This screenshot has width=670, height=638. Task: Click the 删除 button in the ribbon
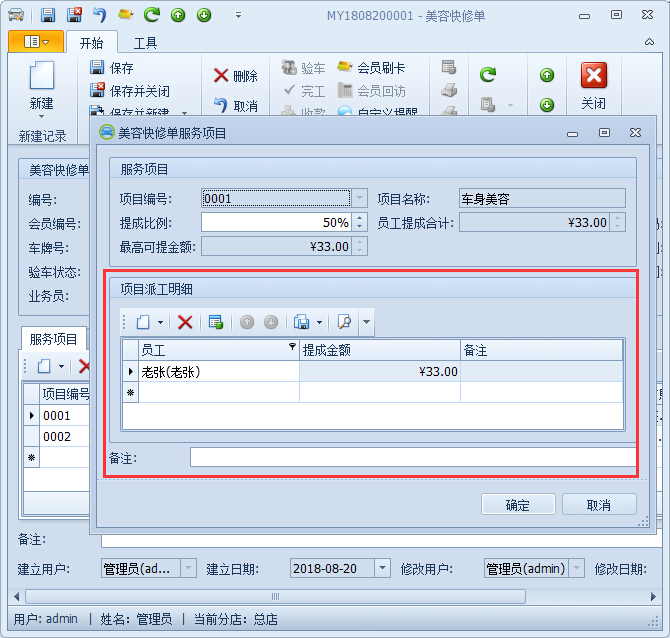235,76
